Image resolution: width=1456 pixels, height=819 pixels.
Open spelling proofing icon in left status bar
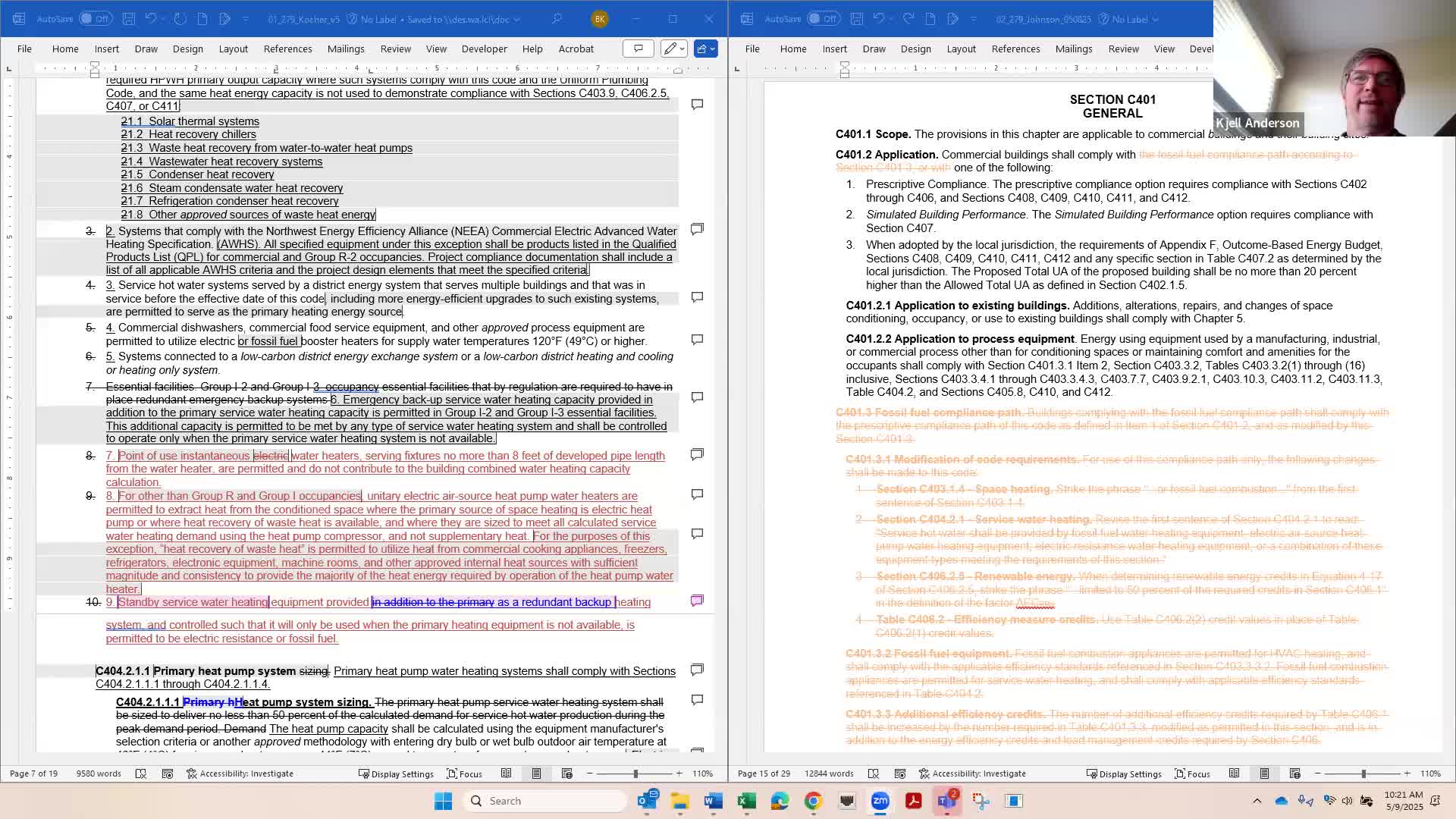tap(140, 773)
